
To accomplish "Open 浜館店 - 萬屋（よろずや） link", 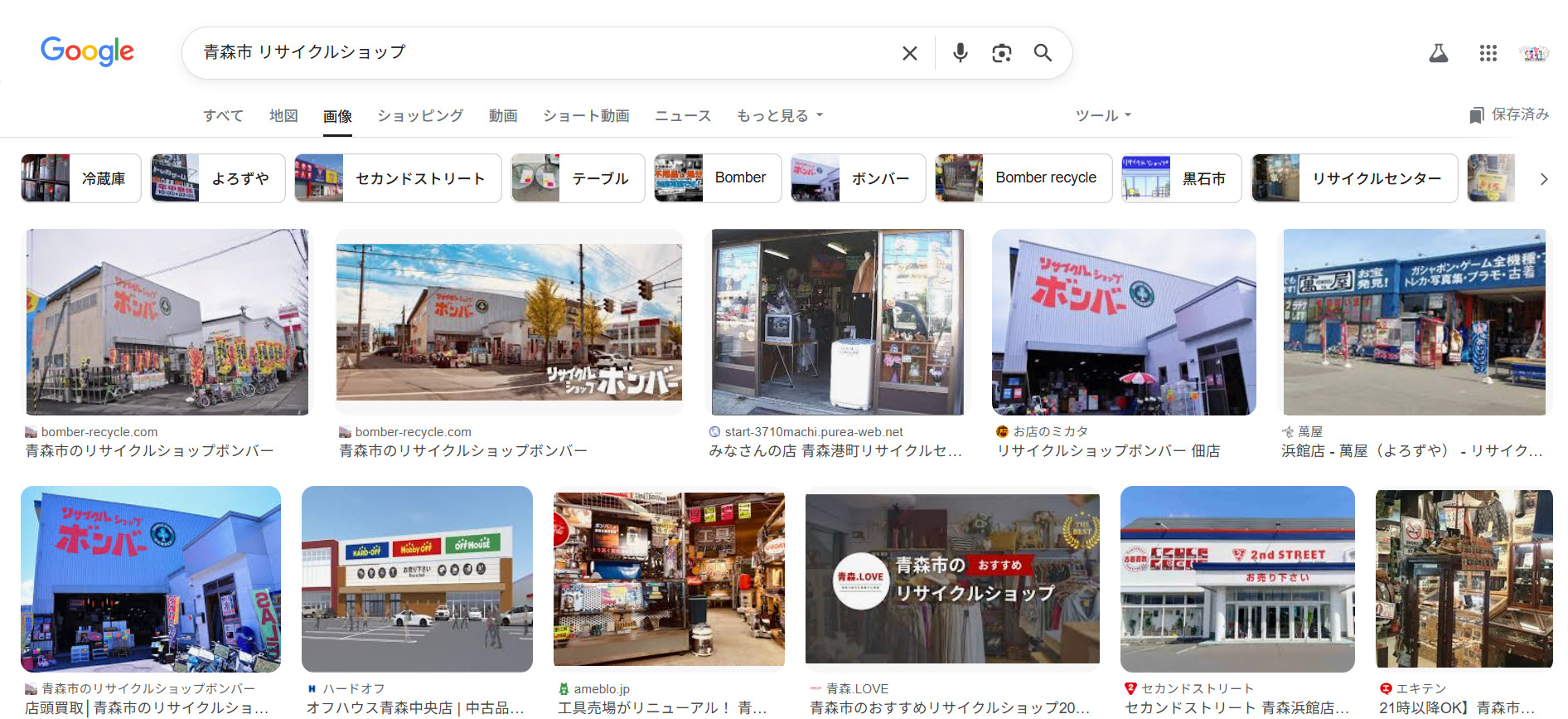I will point(1412,451).
